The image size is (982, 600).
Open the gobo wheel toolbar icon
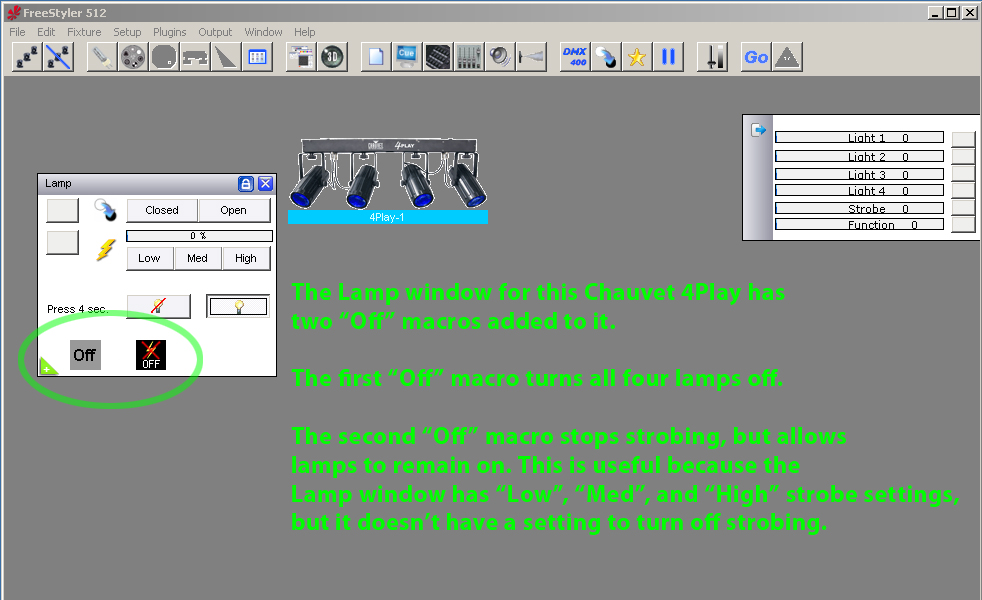point(133,57)
